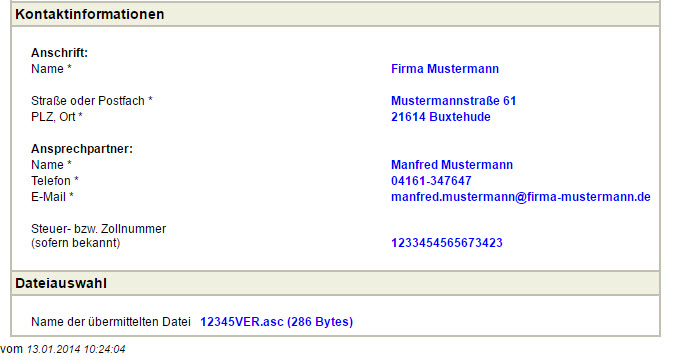Click the phone number 04161-347647

click(431, 181)
